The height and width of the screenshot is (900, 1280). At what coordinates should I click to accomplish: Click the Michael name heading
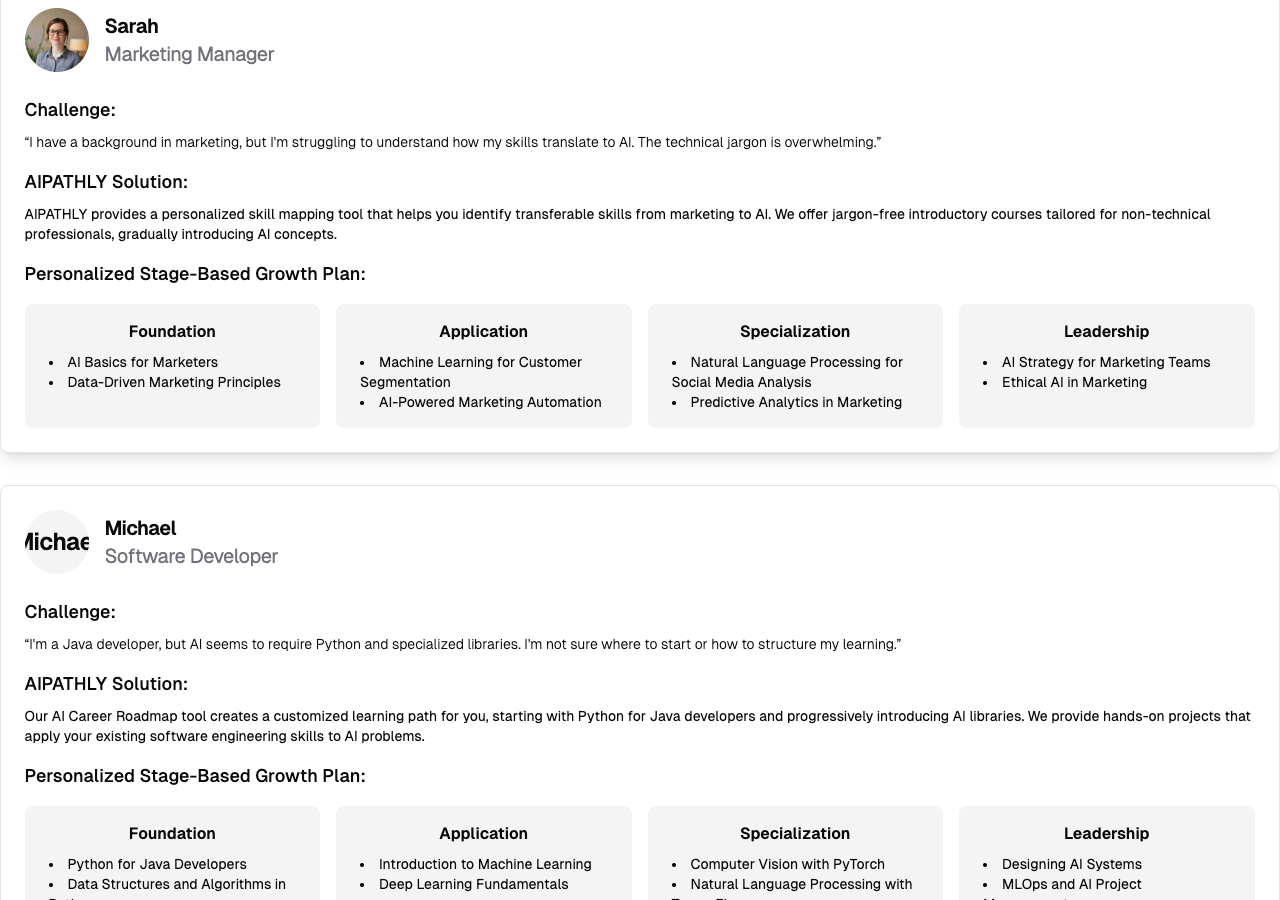(140, 528)
